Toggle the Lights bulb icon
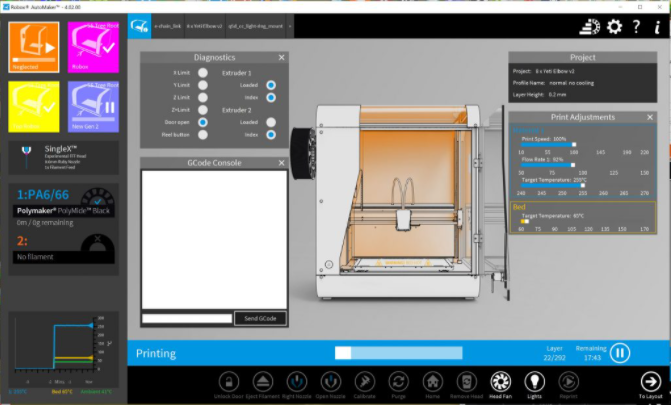The width and height of the screenshot is (672, 405). [534, 381]
